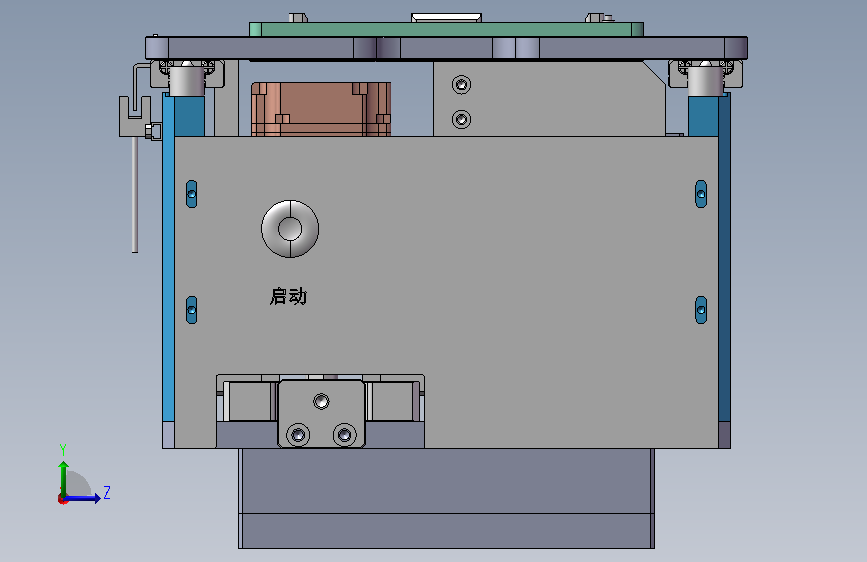Select the upper-left blue slot screw
The width and height of the screenshot is (867, 562).
coord(191,194)
